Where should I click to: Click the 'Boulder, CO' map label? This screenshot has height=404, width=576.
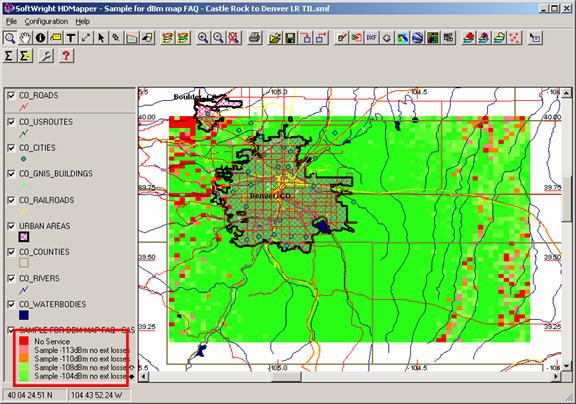pos(194,97)
